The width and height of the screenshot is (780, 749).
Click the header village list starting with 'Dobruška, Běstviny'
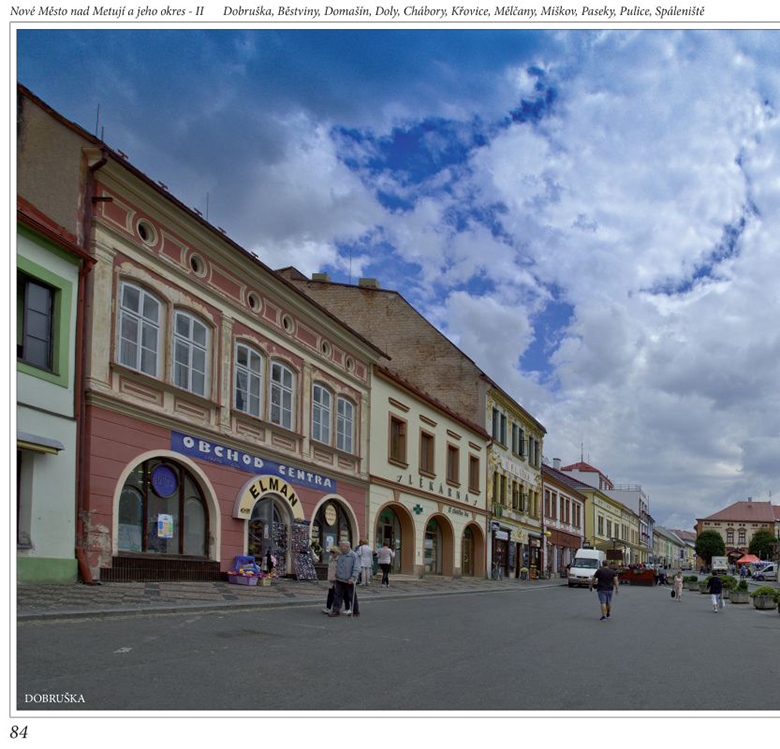(x=464, y=11)
